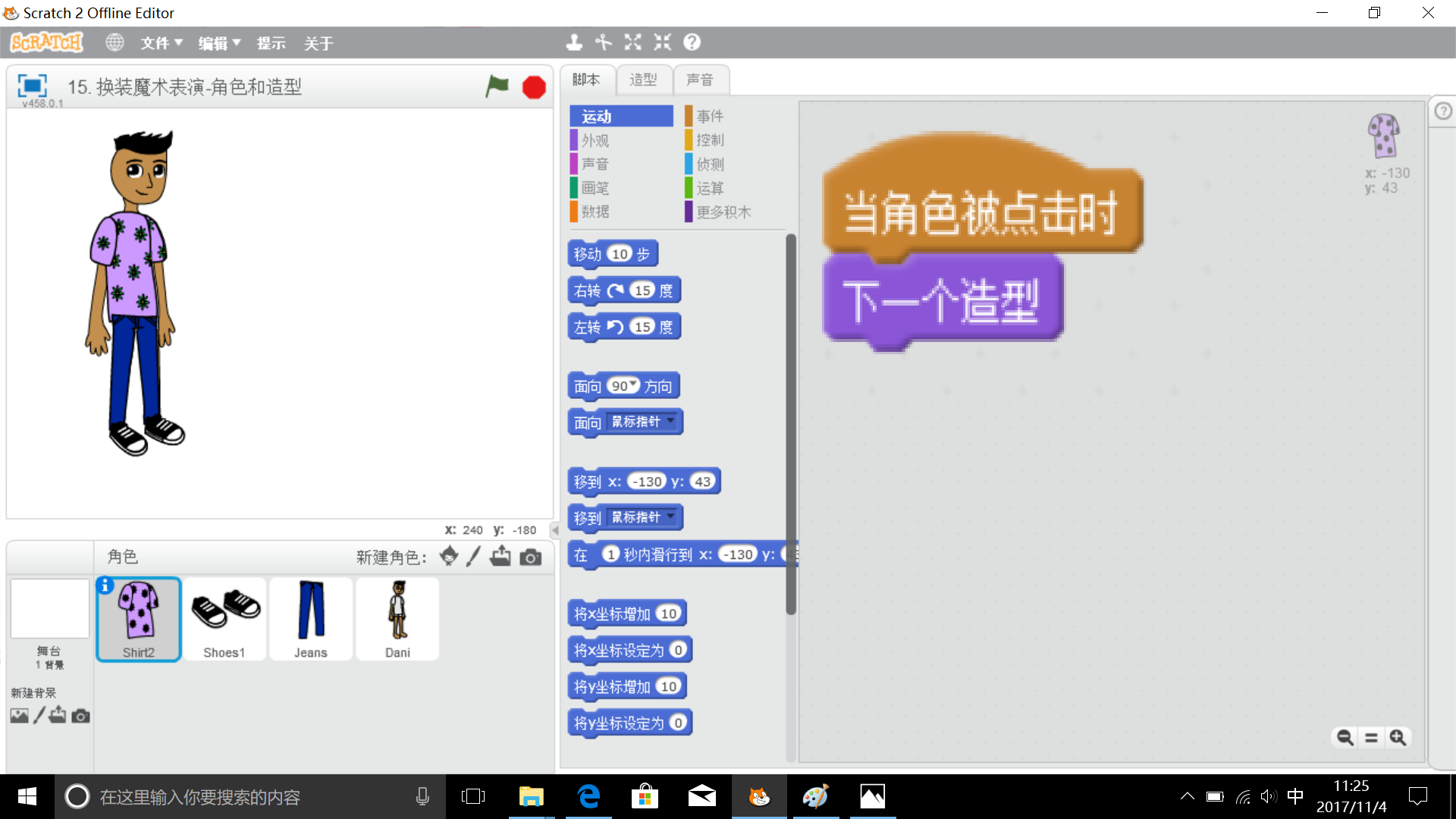Paint a new backdrop icon
1456x819 pixels.
[39, 715]
